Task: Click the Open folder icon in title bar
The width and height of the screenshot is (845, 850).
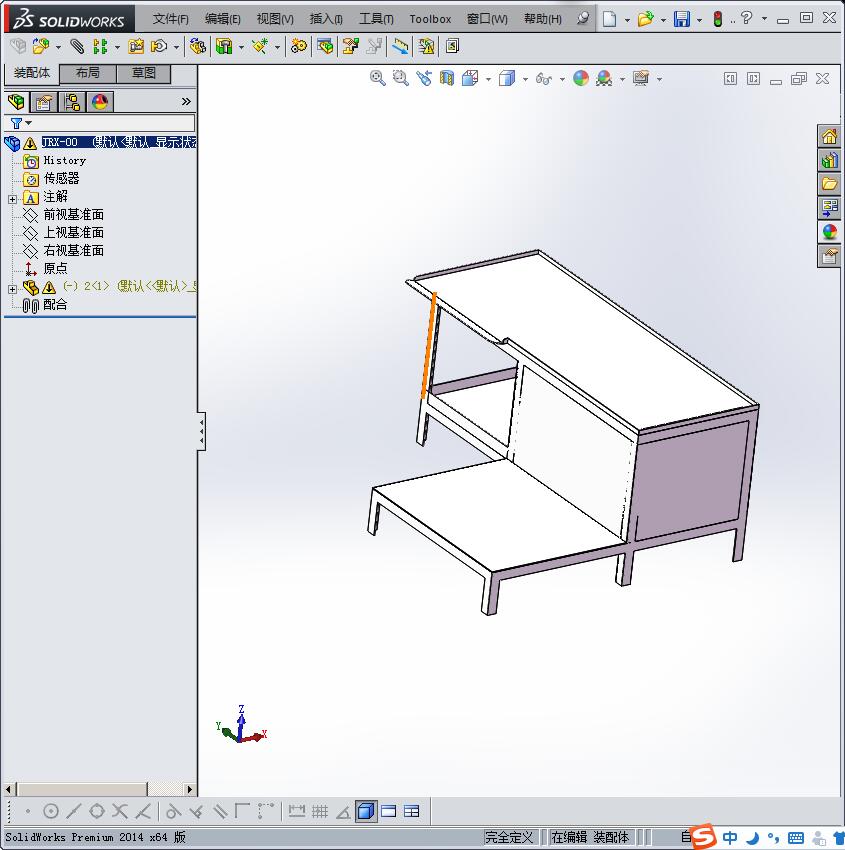Action: [x=645, y=19]
